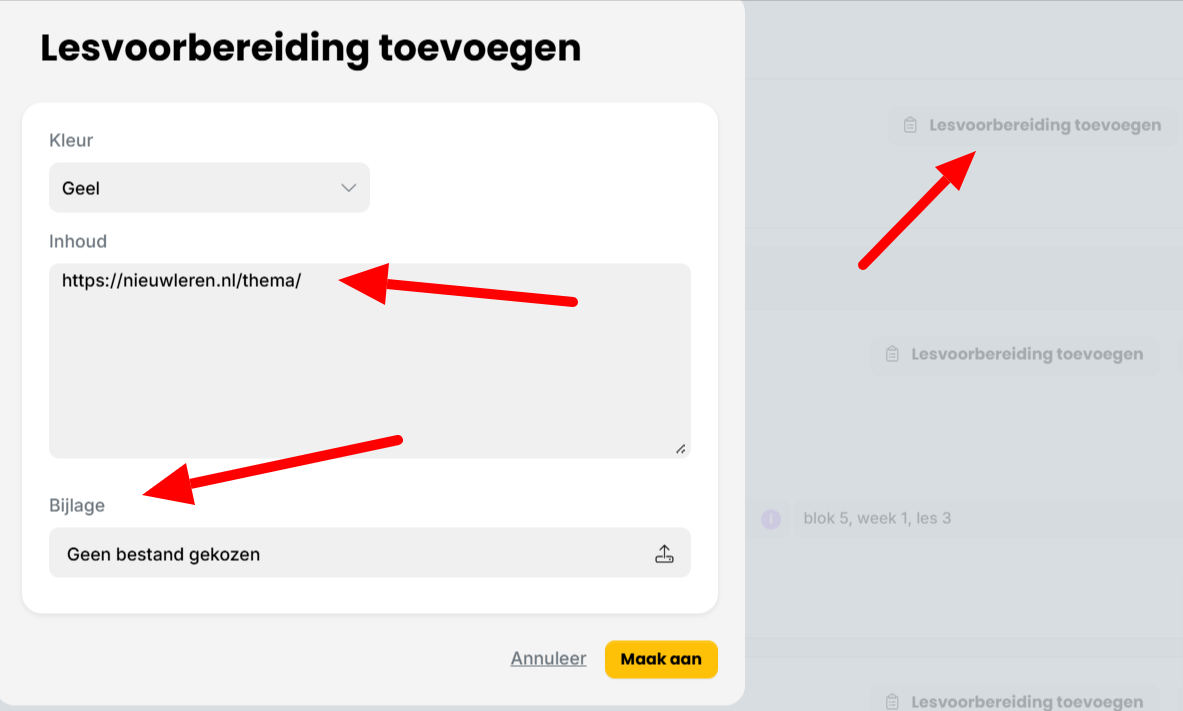Click the Inhoud field label

click(78, 242)
